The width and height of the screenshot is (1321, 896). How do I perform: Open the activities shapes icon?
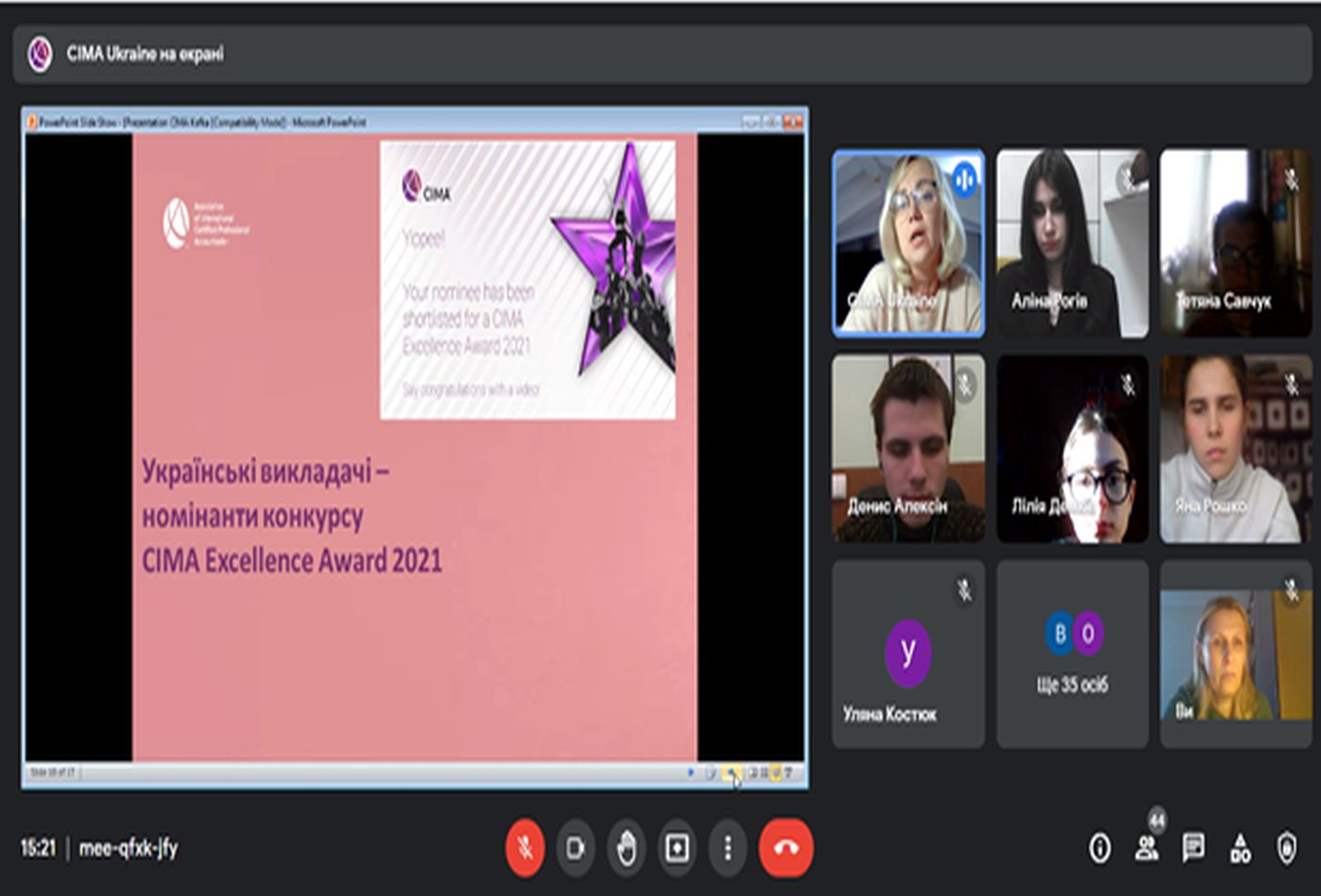[1240, 848]
